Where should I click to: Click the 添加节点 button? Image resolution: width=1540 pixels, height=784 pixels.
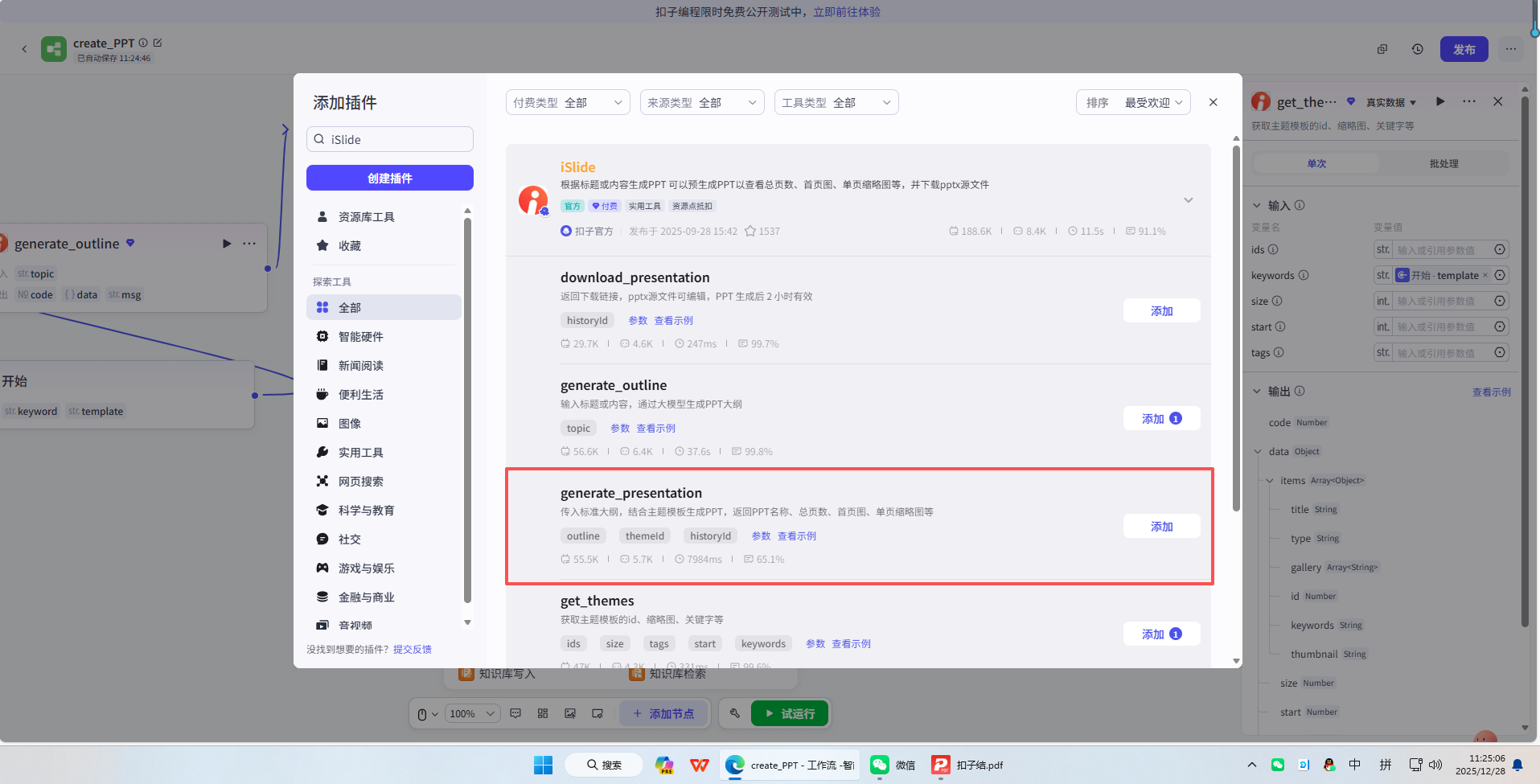pyautogui.click(x=663, y=713)
